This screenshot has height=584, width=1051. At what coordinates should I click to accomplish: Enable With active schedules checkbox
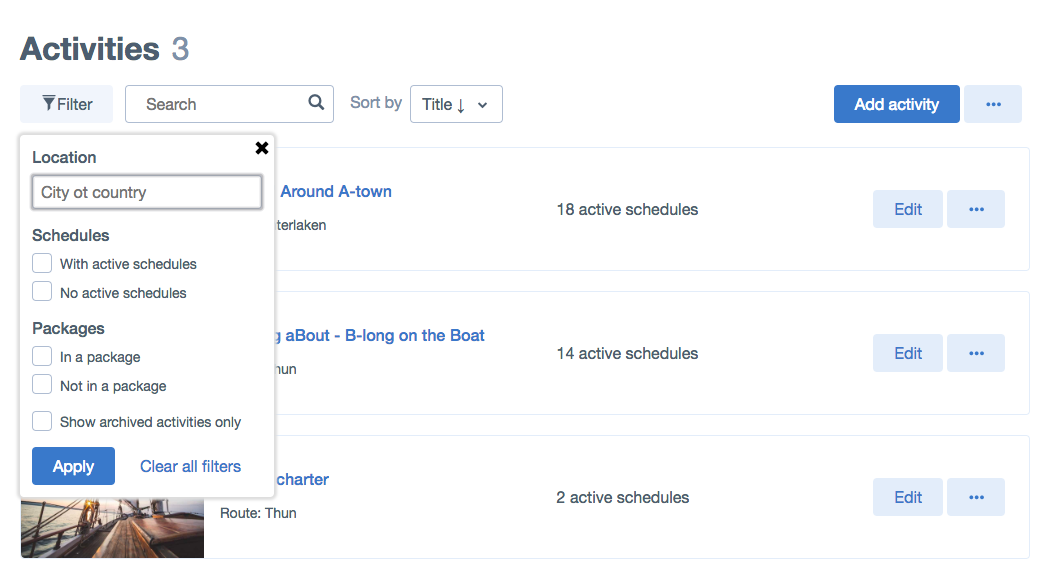pos(42,264)
